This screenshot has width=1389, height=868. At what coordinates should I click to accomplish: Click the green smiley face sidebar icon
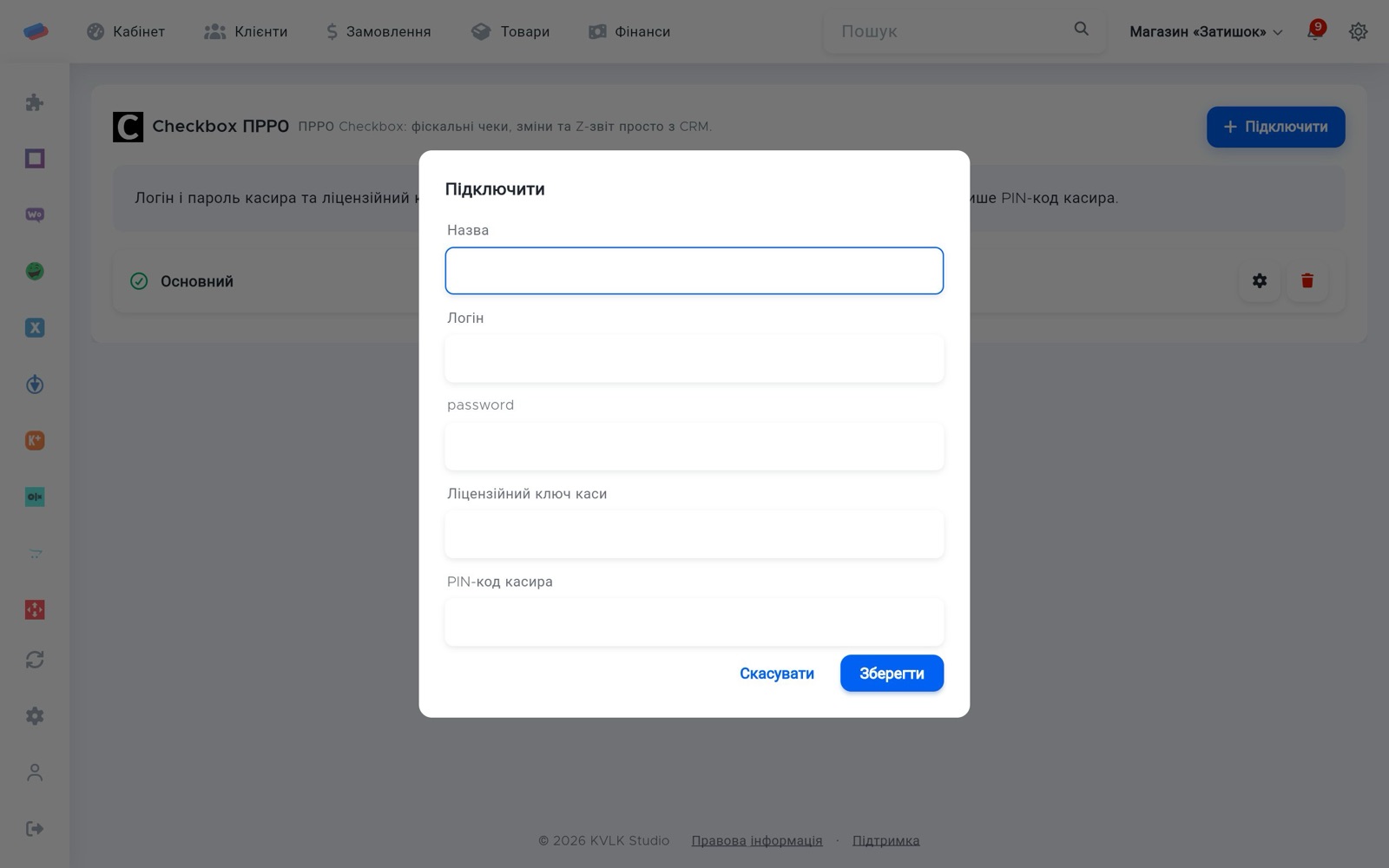click(x=35, y=272)
